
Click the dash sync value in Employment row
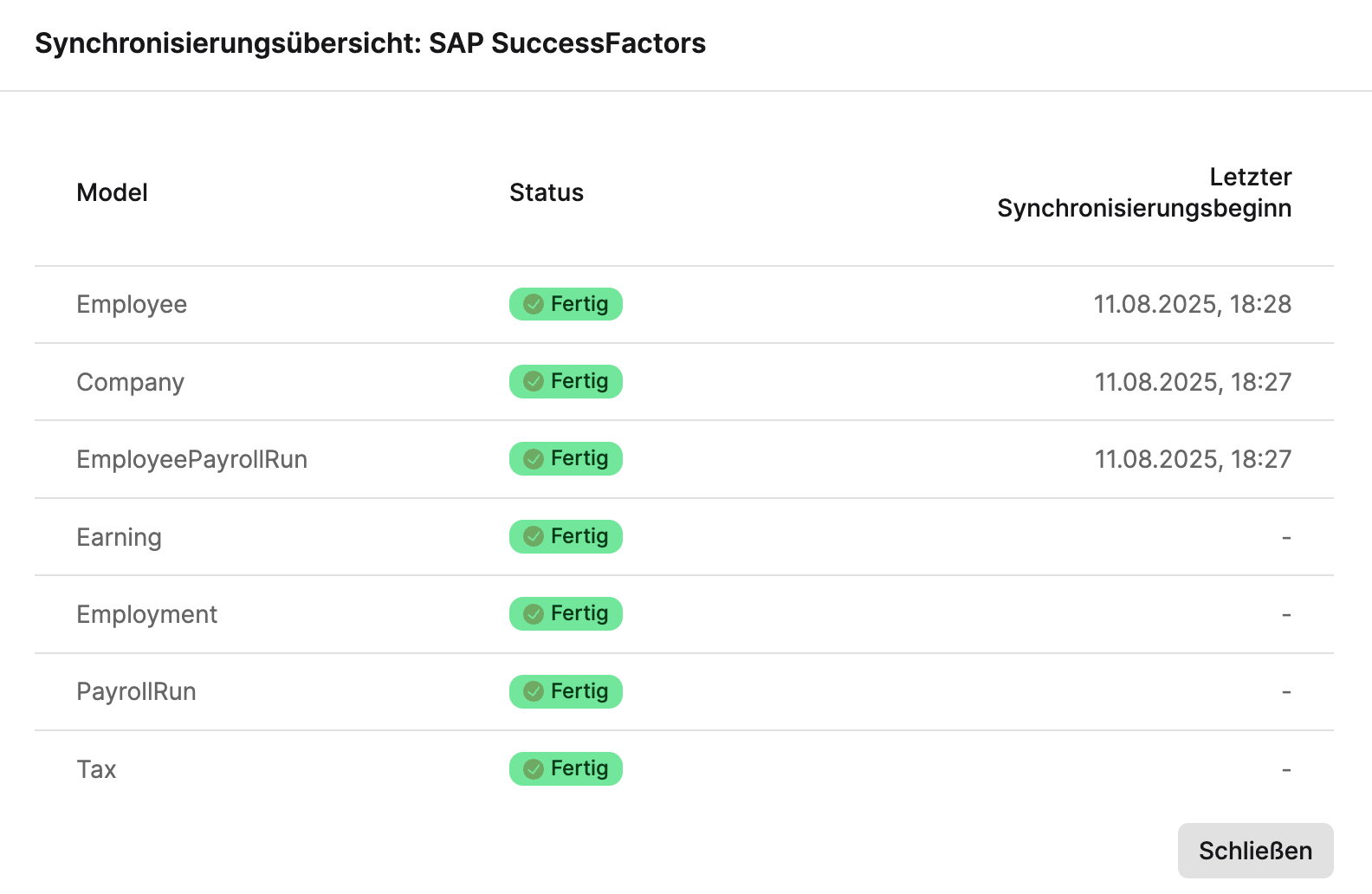1286,615
